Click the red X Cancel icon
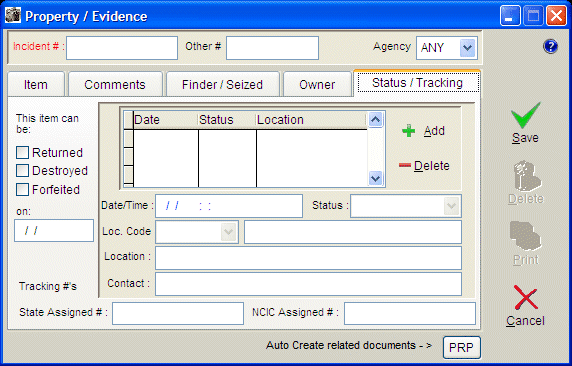 [x=526, y=297]
